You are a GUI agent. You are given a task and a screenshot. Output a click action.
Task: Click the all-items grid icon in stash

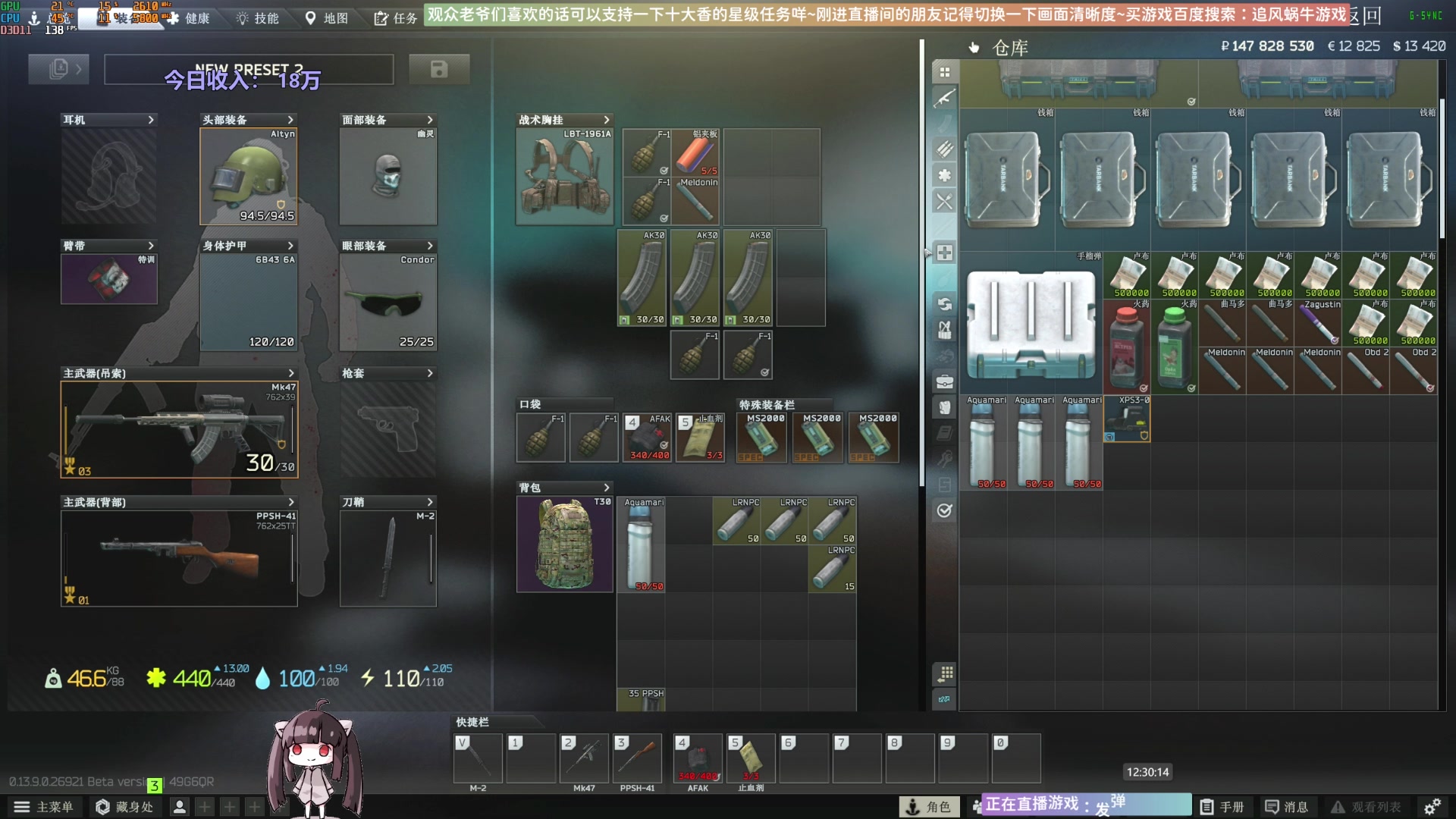coord(944,72)
